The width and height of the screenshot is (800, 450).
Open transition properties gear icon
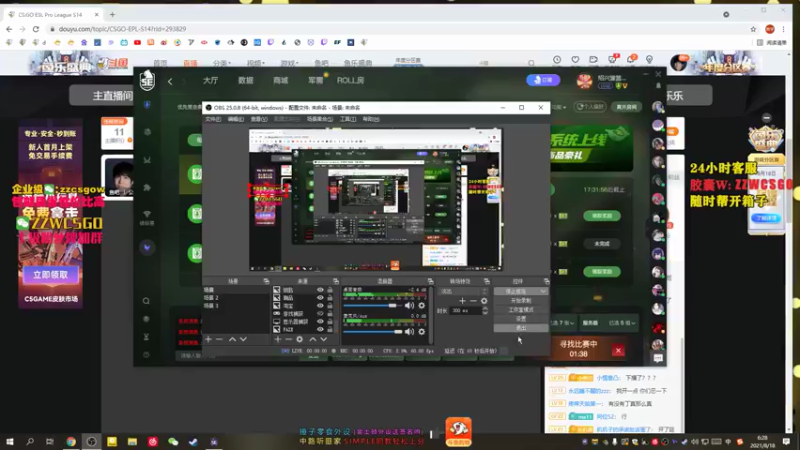(484, 301)
